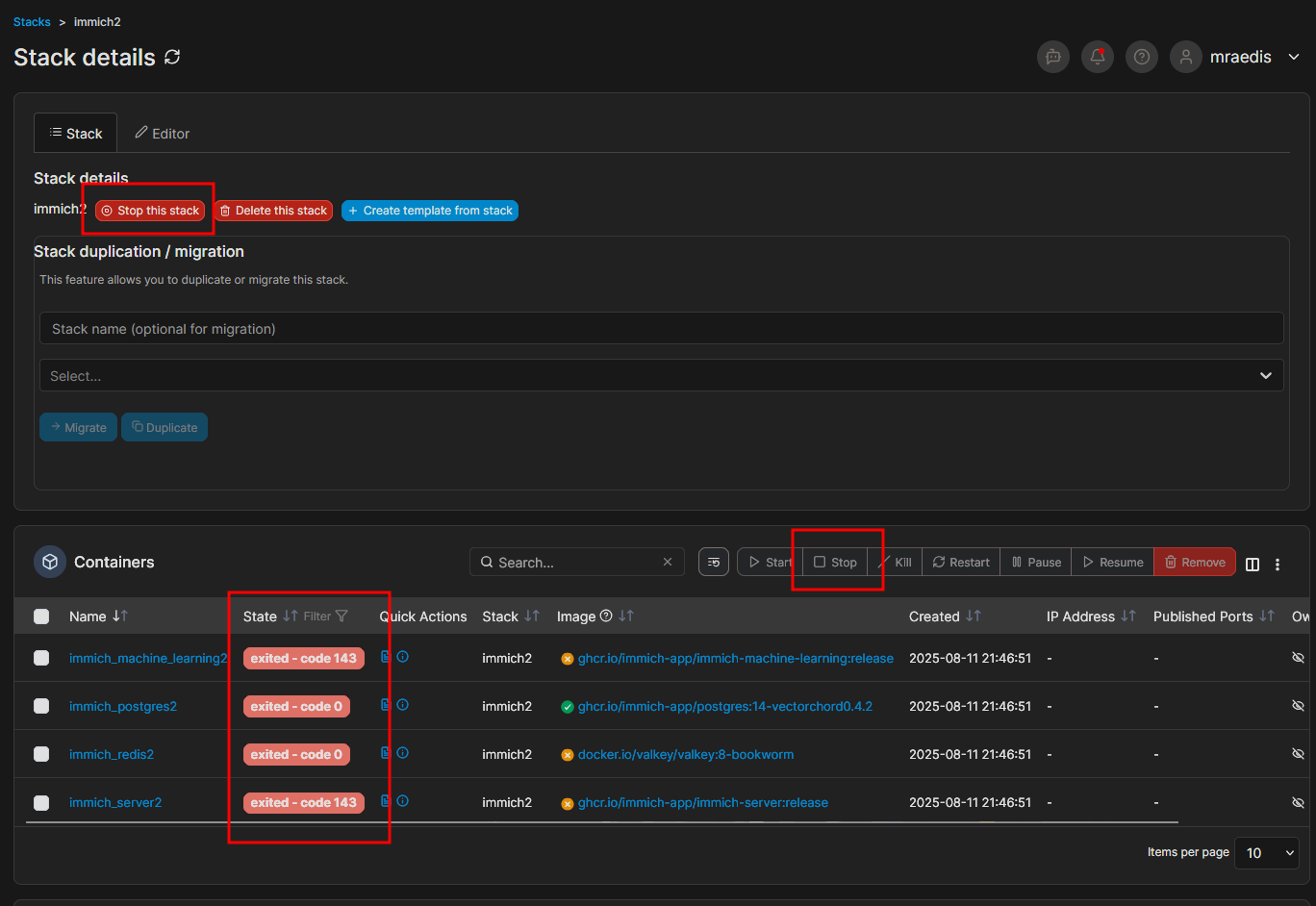Open the notifications bell

click(x=1098, y=57)
